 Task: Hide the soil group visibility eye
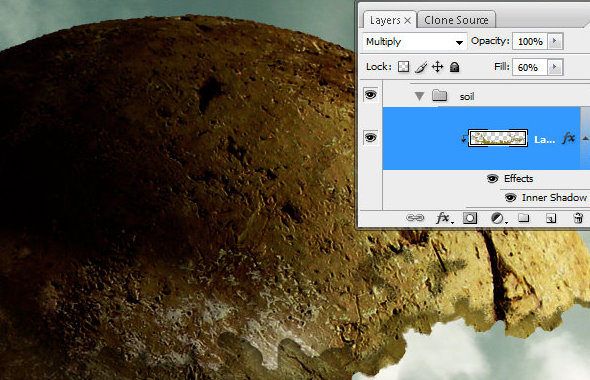point(371,94)
